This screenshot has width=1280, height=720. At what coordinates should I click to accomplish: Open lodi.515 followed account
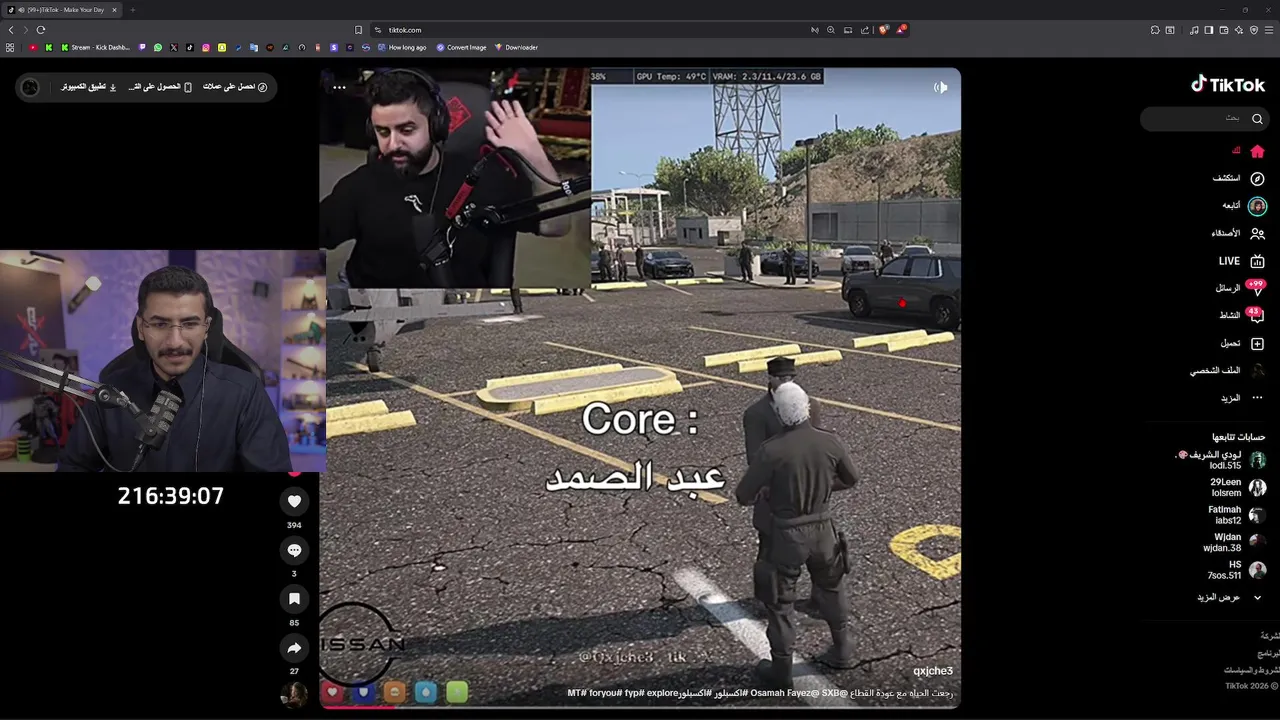1220,460
